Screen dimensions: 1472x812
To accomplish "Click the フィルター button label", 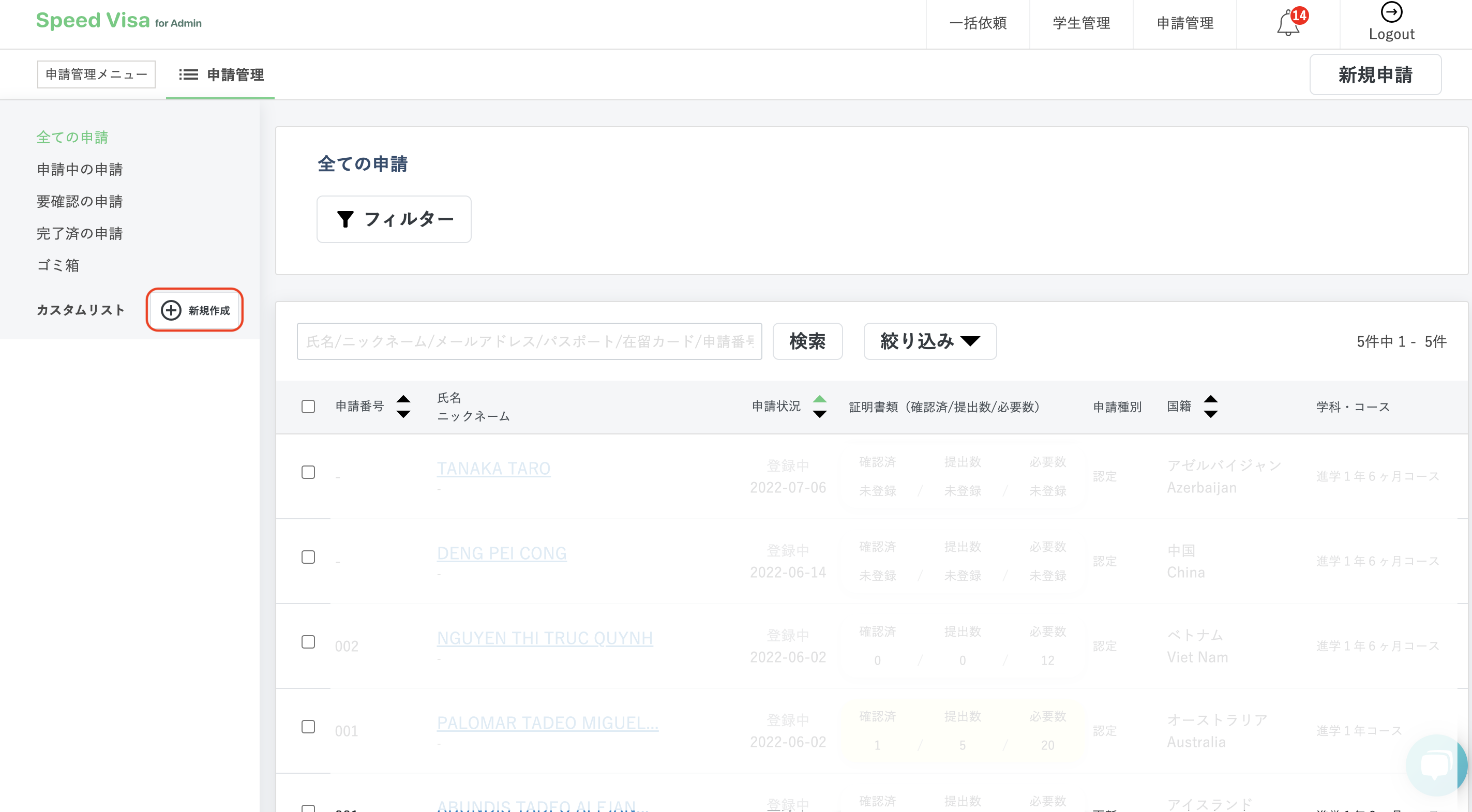I will tap(409, 219).
